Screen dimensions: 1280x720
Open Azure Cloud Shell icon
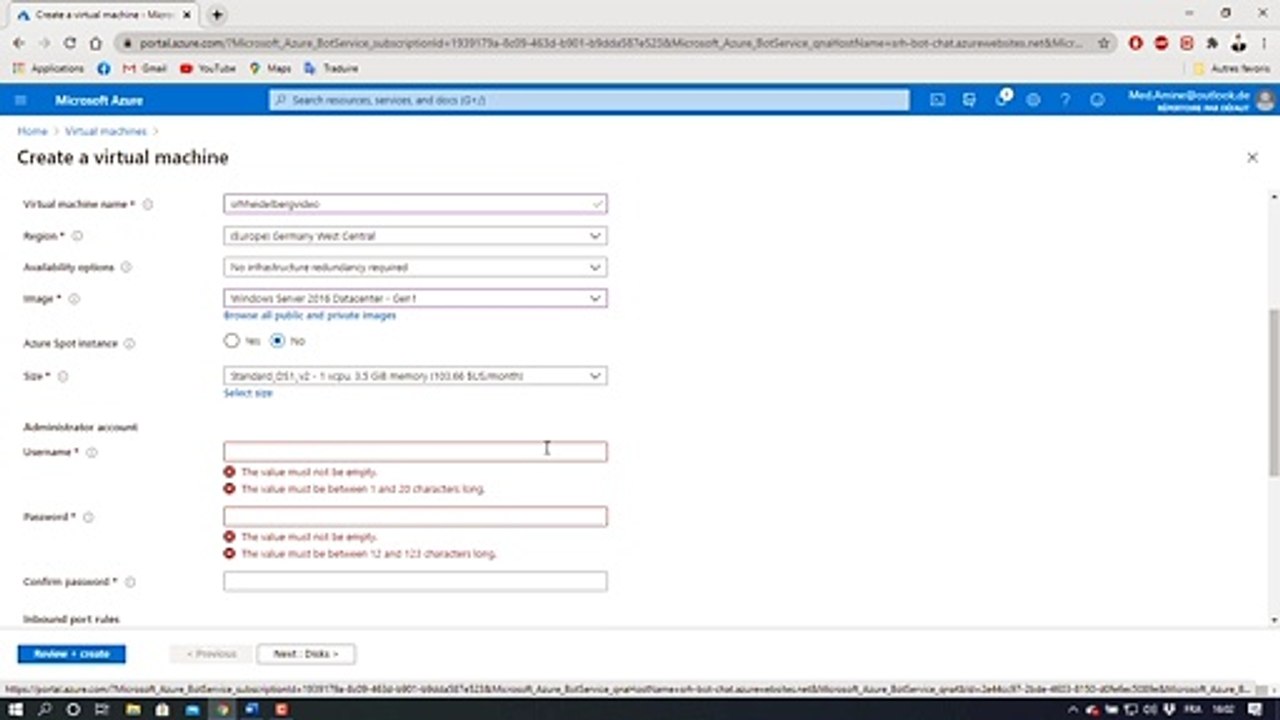pyautogui.click(x=937, y=100)
